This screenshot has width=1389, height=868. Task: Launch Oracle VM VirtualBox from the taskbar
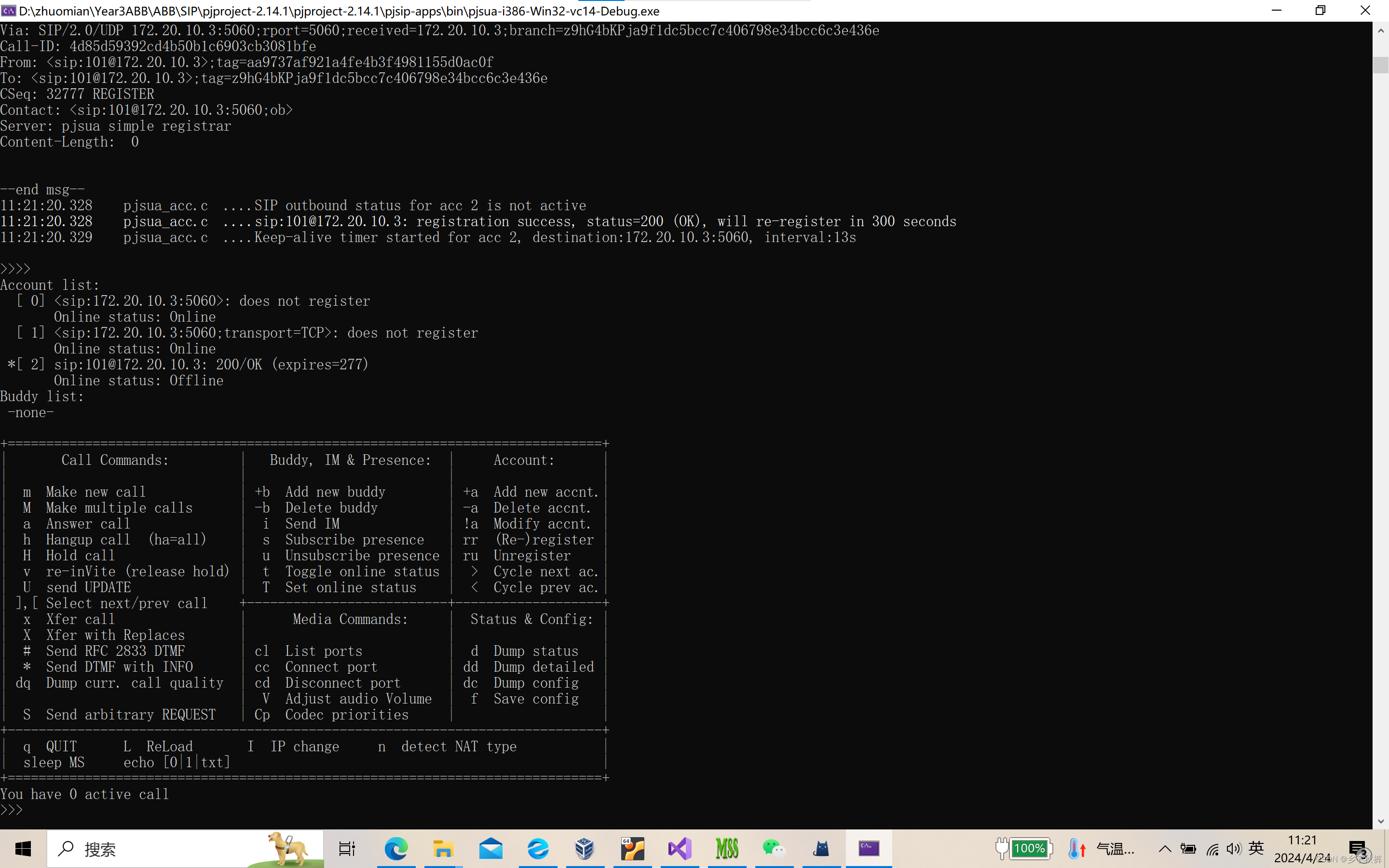585,849
